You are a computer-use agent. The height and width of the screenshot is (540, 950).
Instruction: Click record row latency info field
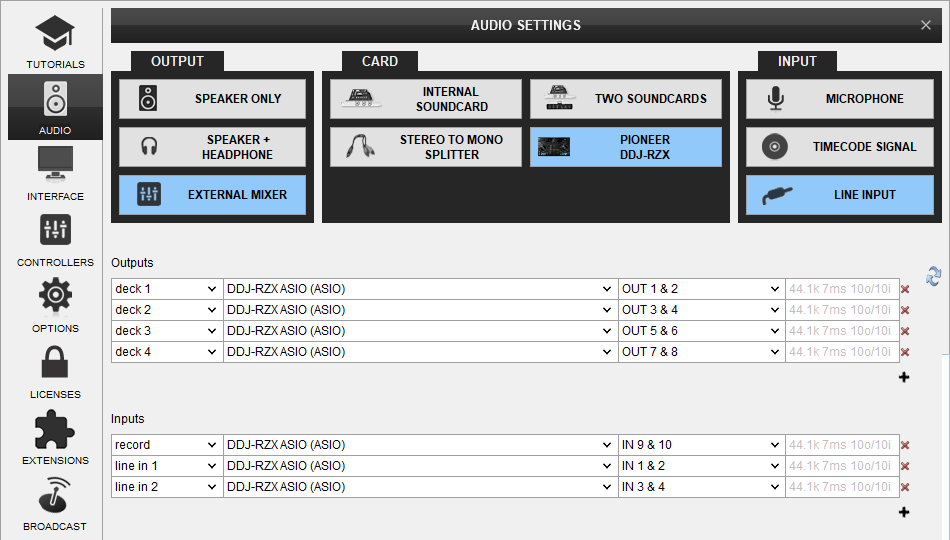842,445
